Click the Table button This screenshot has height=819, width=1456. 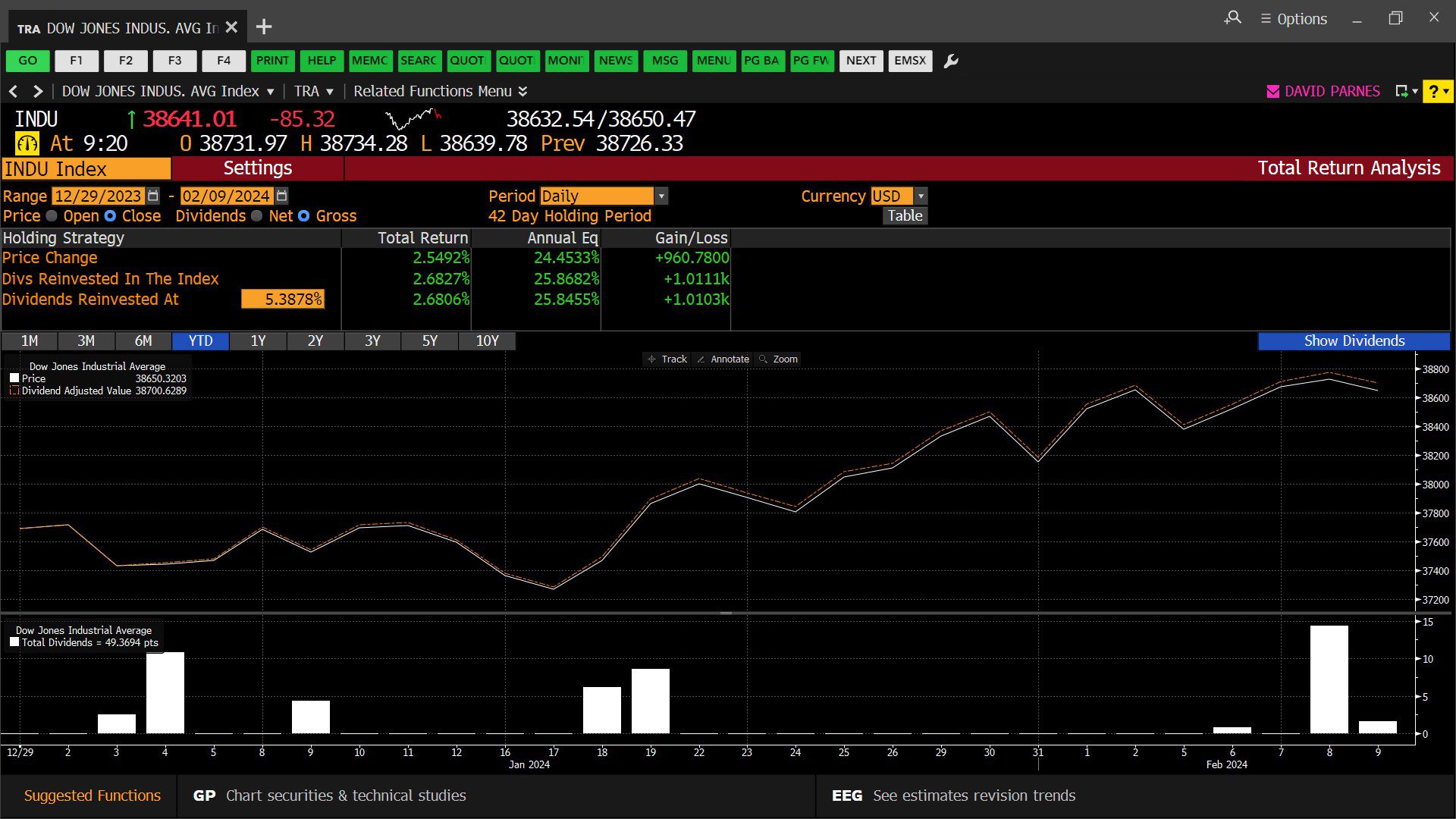905,216
